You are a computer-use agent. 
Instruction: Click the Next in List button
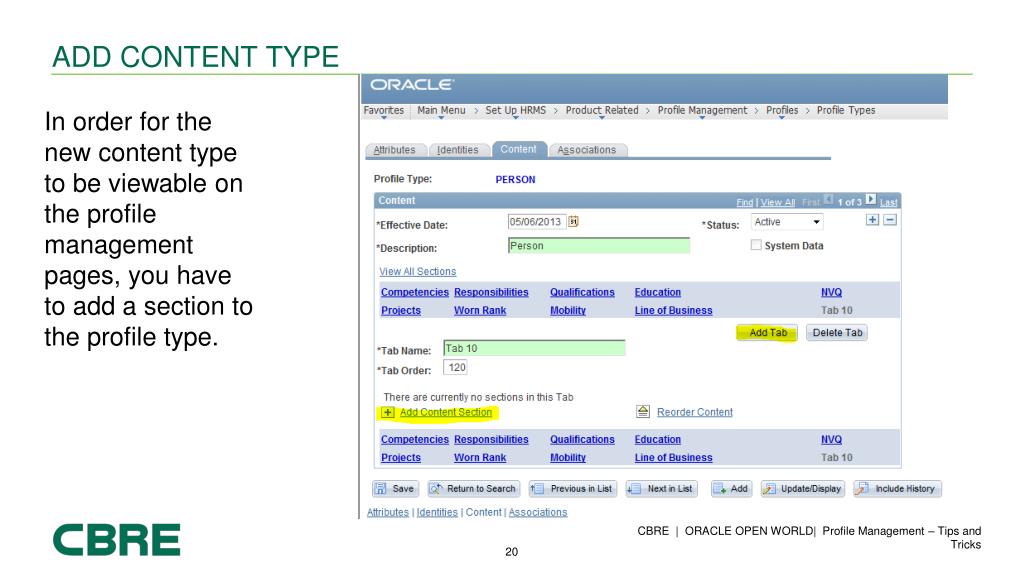coord(662,488)
